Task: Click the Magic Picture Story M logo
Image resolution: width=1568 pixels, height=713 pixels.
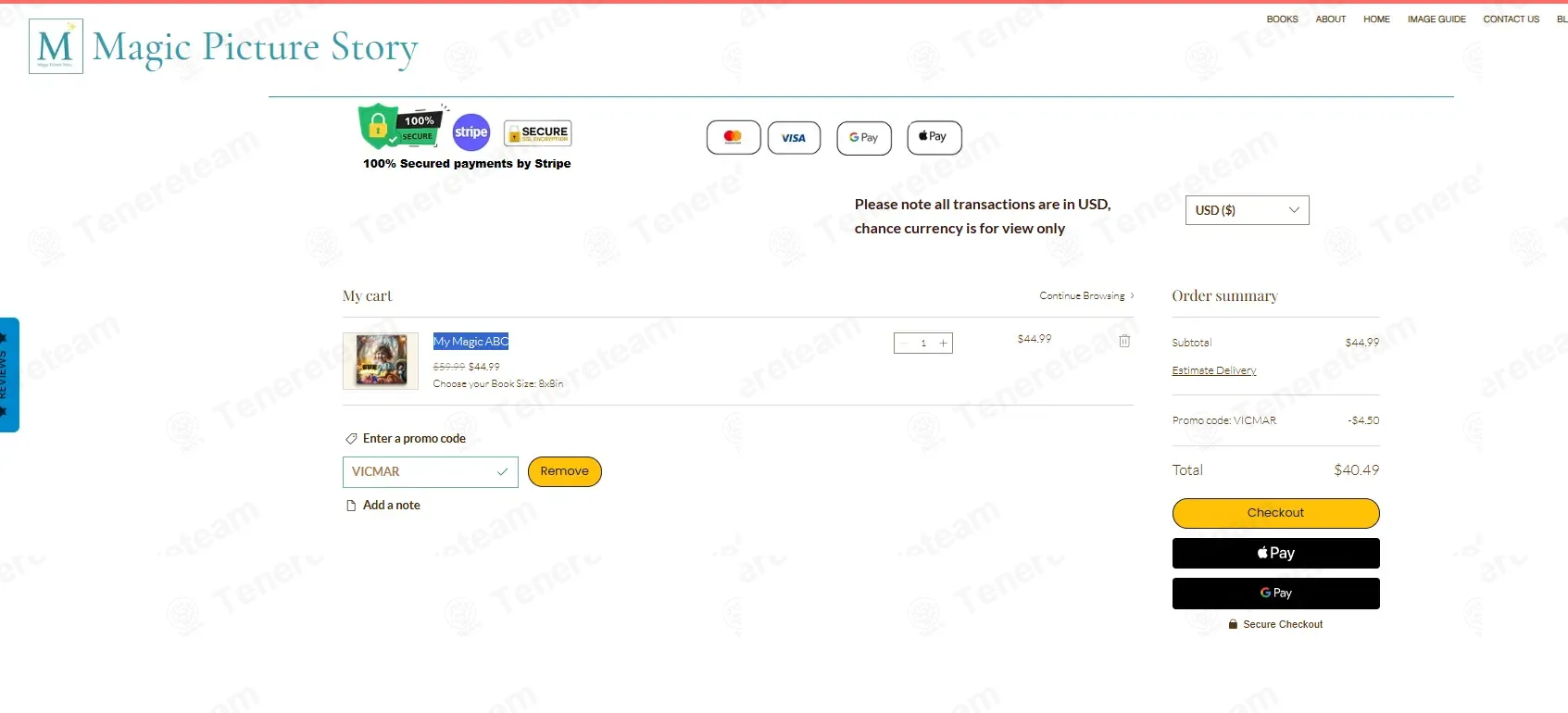Action: [x=56, y=46]
